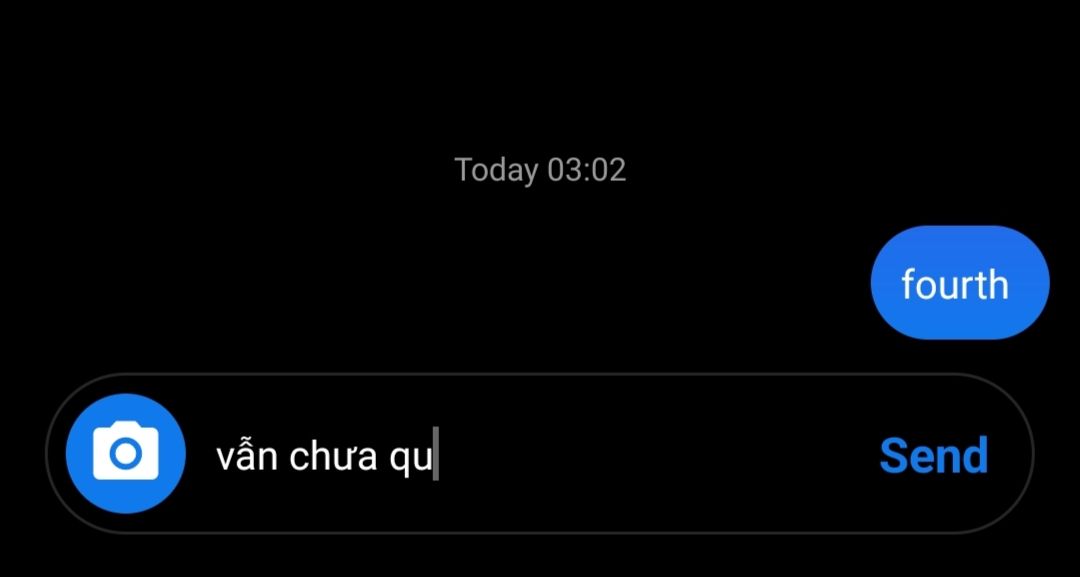
Task: Tap the Send button
Action: click(x=933, y=455)
